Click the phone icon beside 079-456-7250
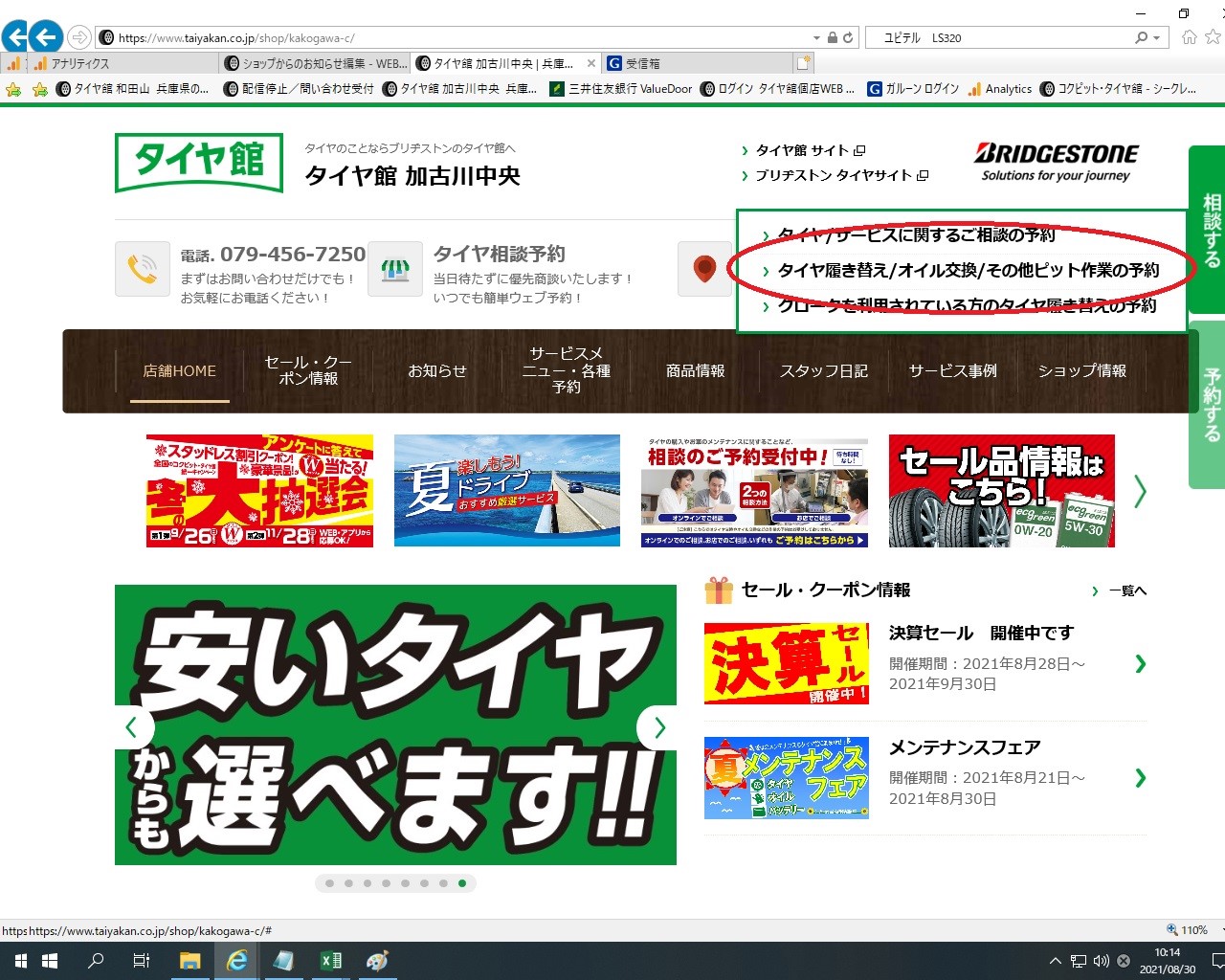 click(143, 269)
